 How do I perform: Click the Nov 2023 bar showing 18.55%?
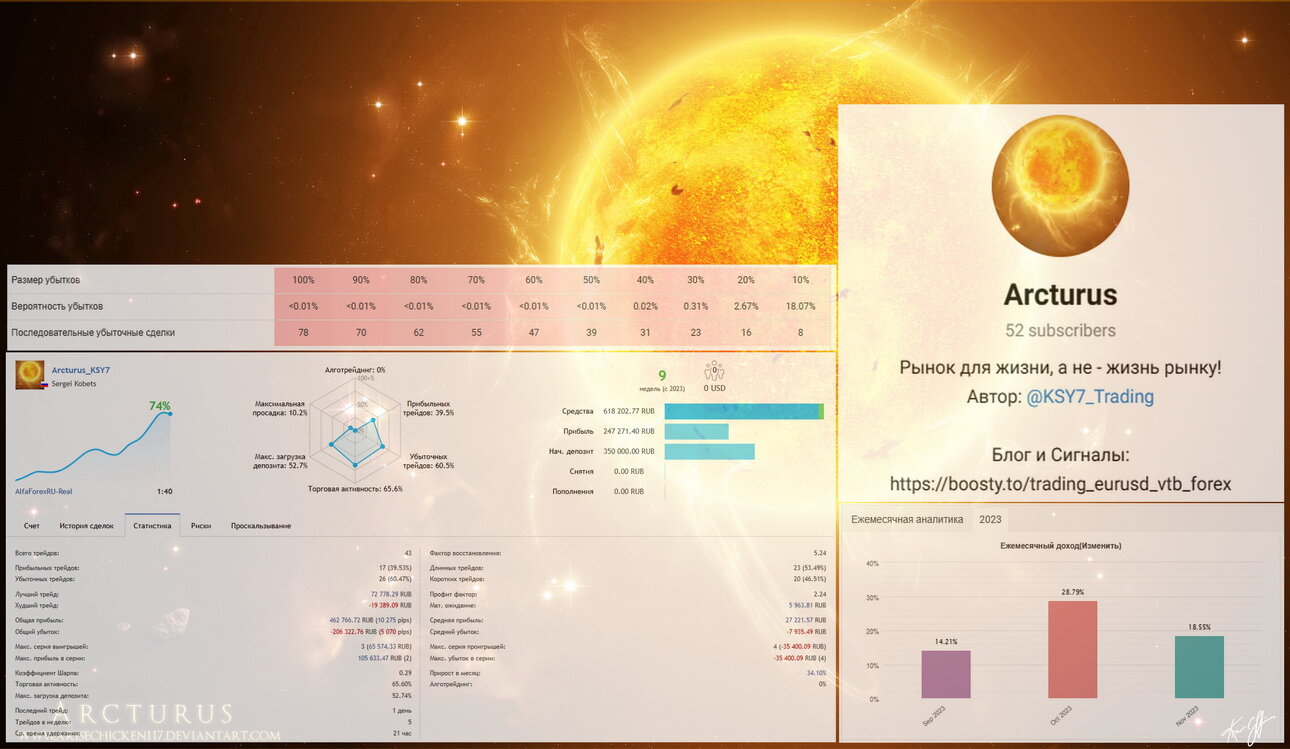click(1200, 667)
